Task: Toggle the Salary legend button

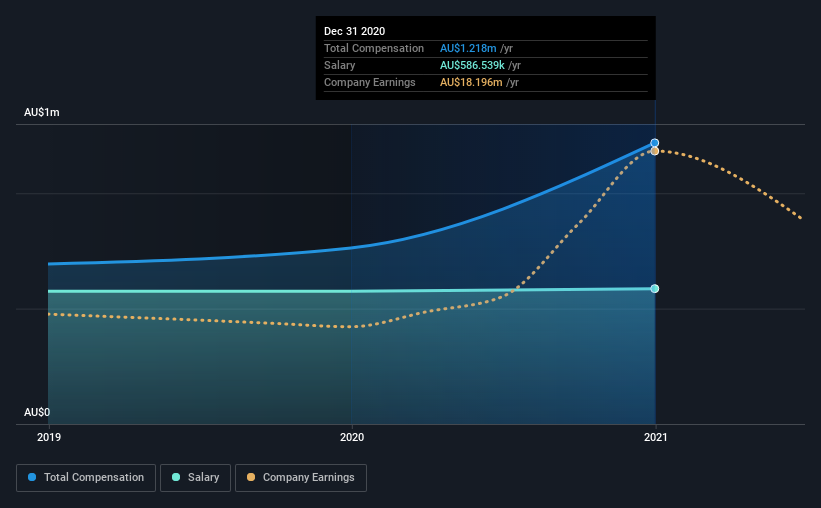Action: pyautogui.click(x=195, y=478)
